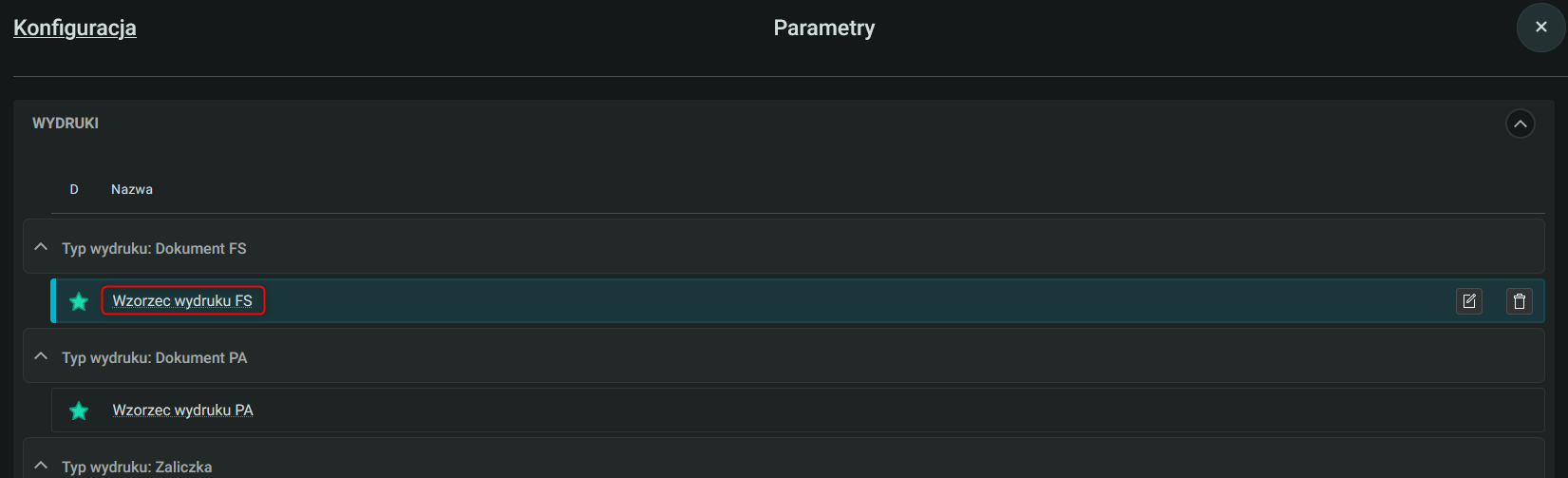This screenshot has width=1568, height=478.
Task: Sort by the Nazwa column header
Action: tap(132, 189)
